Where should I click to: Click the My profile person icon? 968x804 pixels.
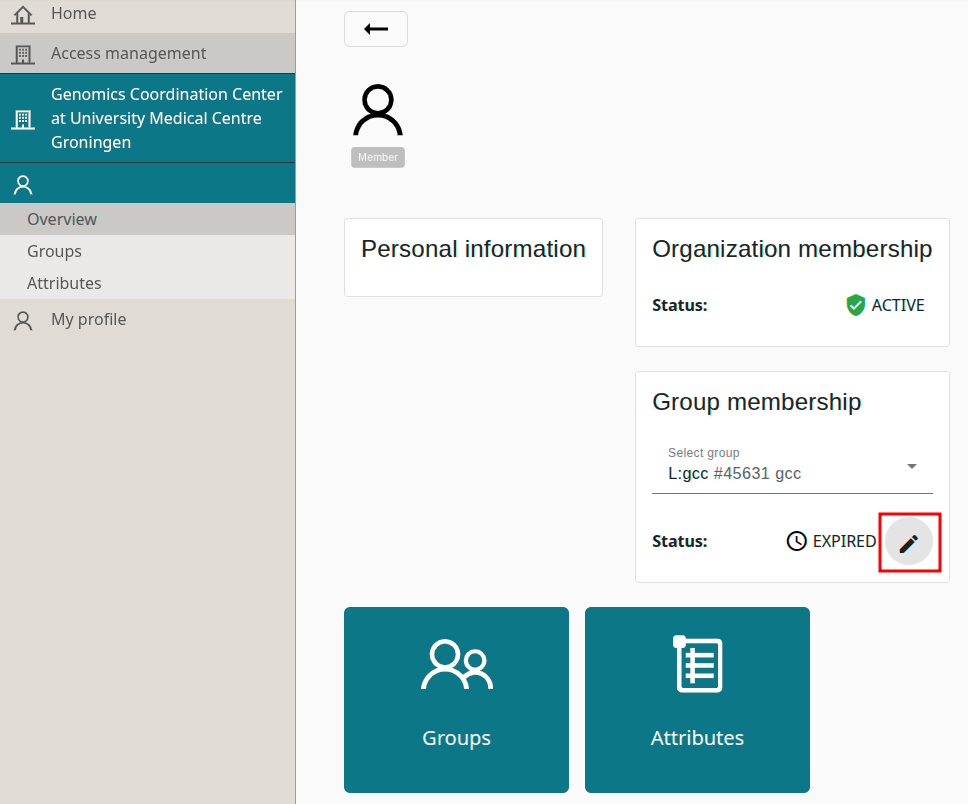pyautogui.click(x=22, y=320)
